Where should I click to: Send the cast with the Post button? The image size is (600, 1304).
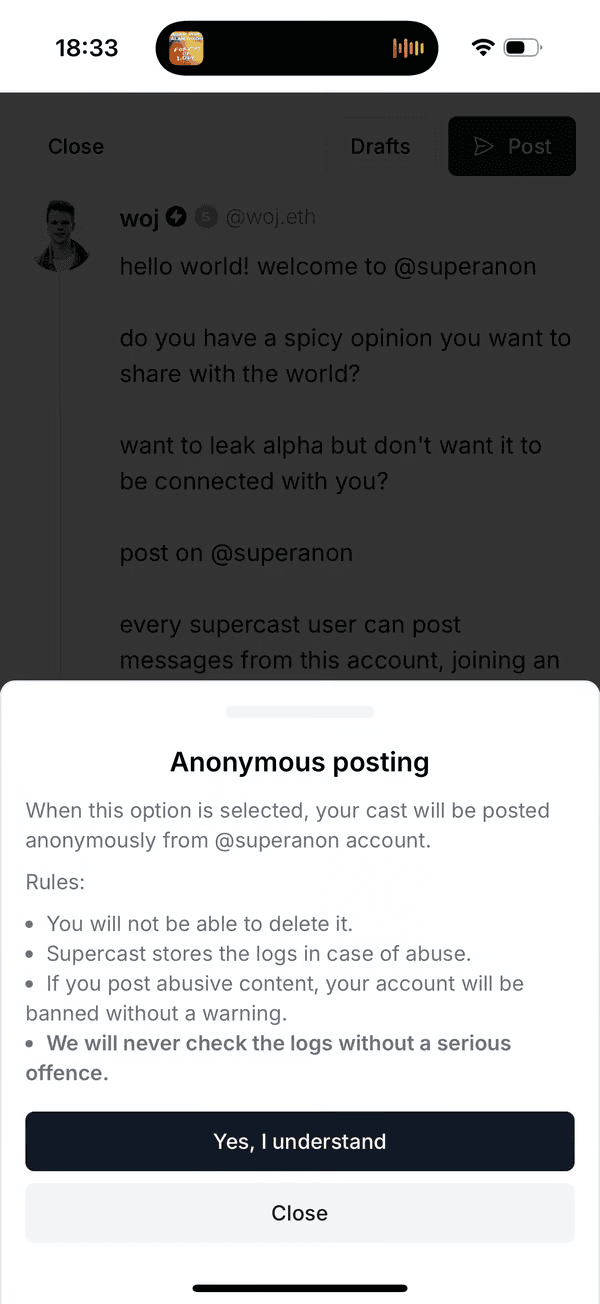512,146
